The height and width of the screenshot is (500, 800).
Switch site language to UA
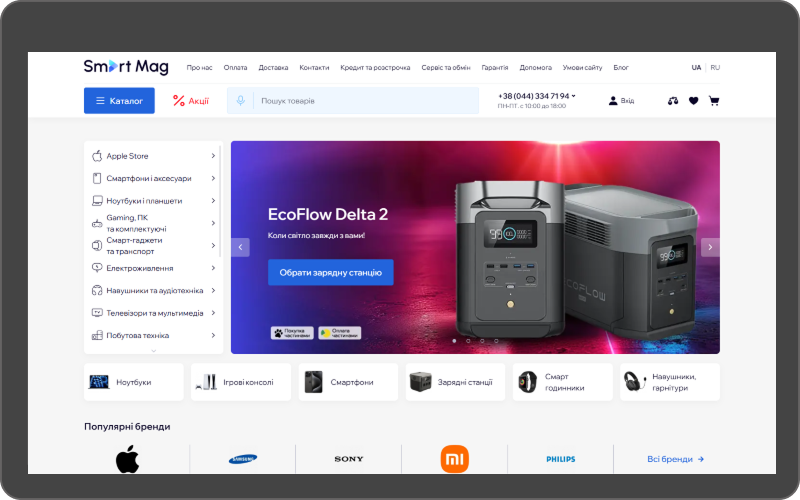[696, 67]
